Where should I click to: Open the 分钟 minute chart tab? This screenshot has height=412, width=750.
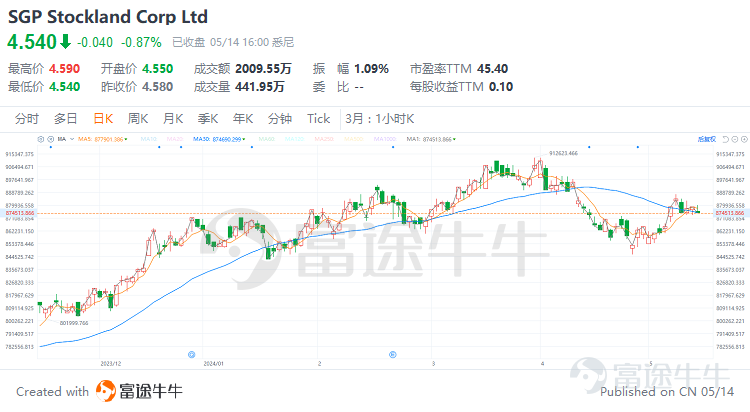(280, 119)
